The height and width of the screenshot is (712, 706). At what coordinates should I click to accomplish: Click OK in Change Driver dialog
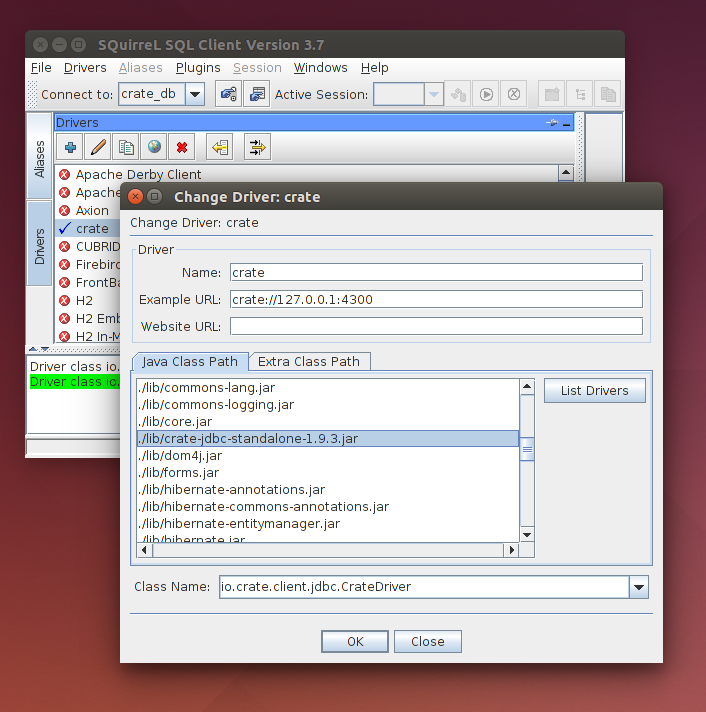point(355,641)
